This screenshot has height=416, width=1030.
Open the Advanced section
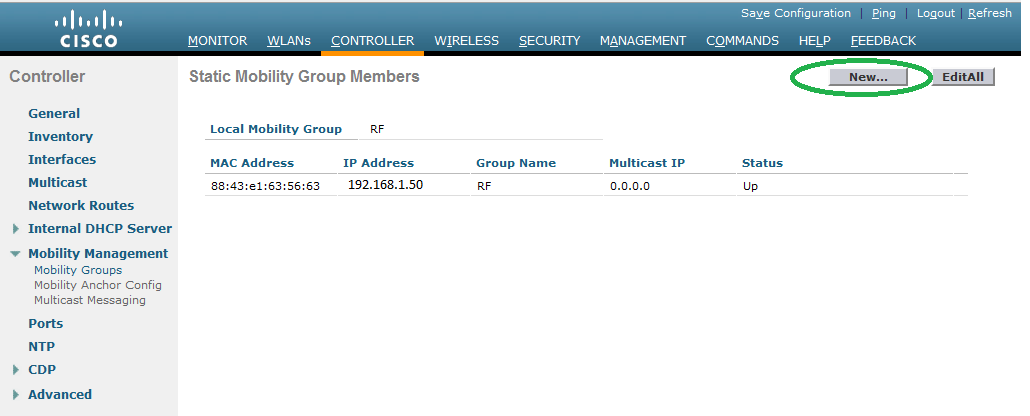pyautogui.click(x=60, y=394)
